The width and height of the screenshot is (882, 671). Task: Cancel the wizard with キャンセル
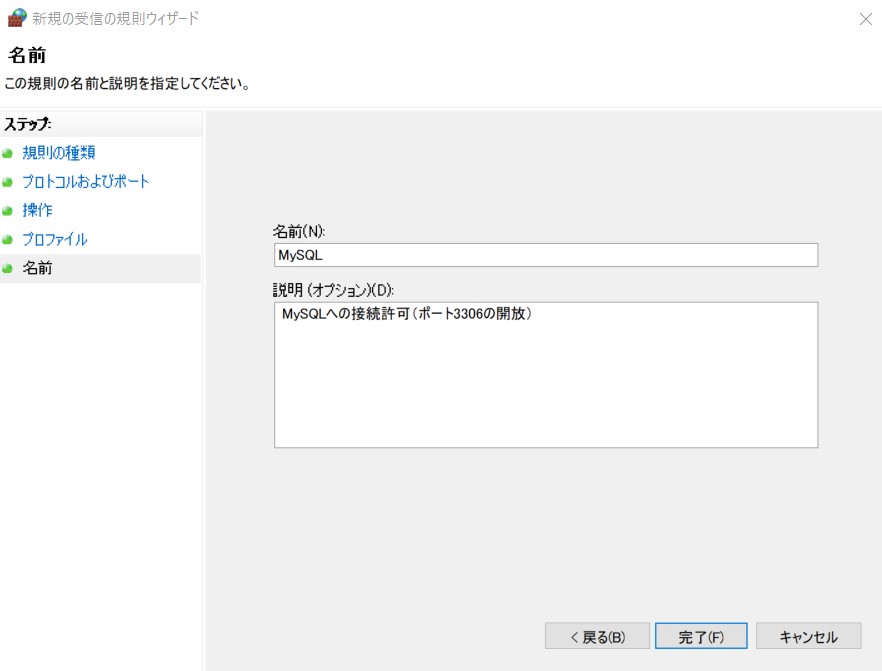(x=808, y=636)
